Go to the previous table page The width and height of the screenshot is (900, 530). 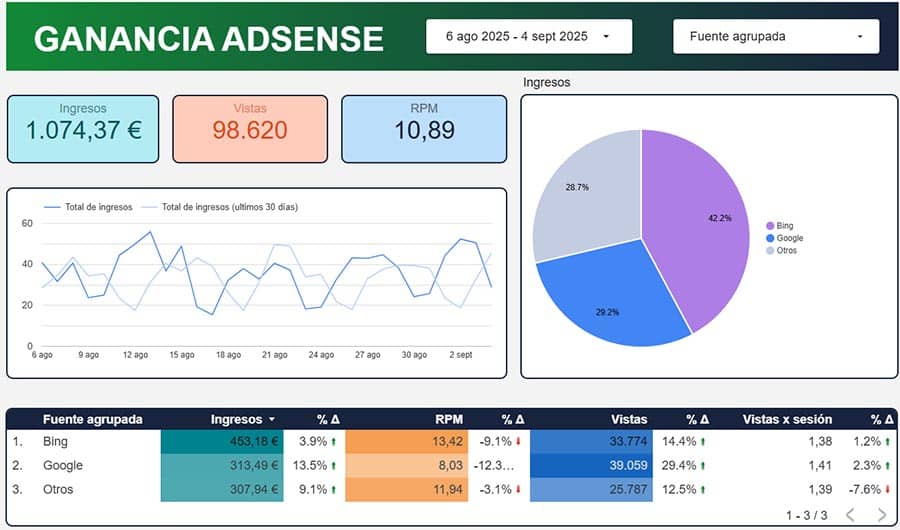pyautogui.click(x=850, y=514)
